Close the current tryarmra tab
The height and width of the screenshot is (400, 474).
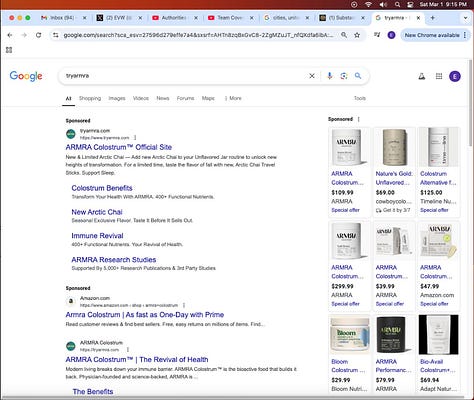coord(418,18)
